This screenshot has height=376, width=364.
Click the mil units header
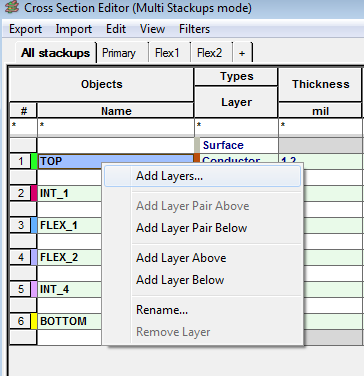point(320,111)
